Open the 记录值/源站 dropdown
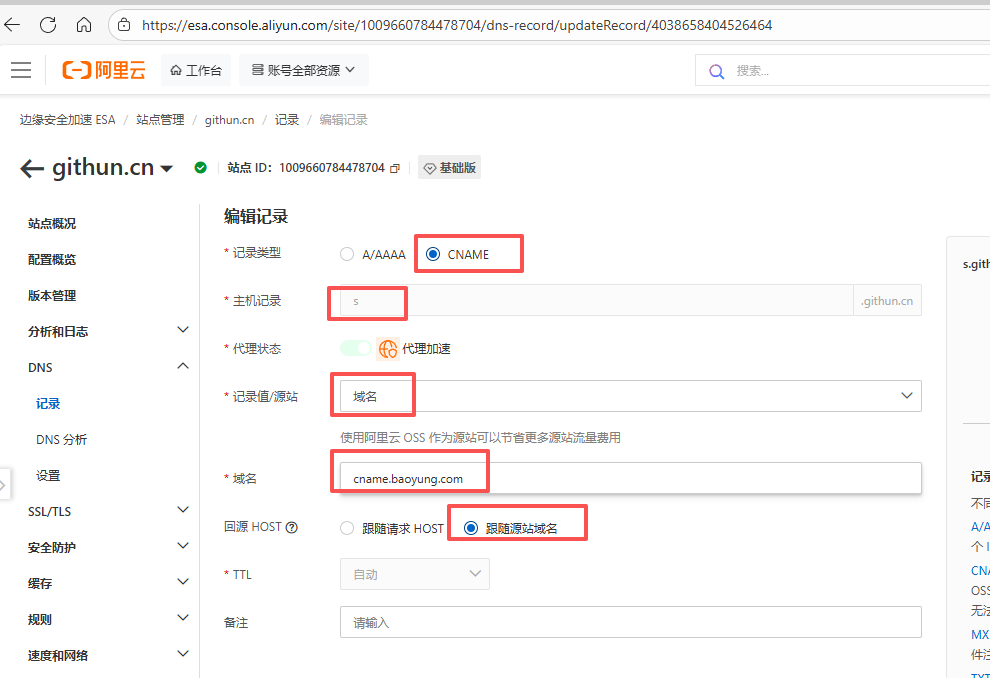 click(x=630, y=396)
